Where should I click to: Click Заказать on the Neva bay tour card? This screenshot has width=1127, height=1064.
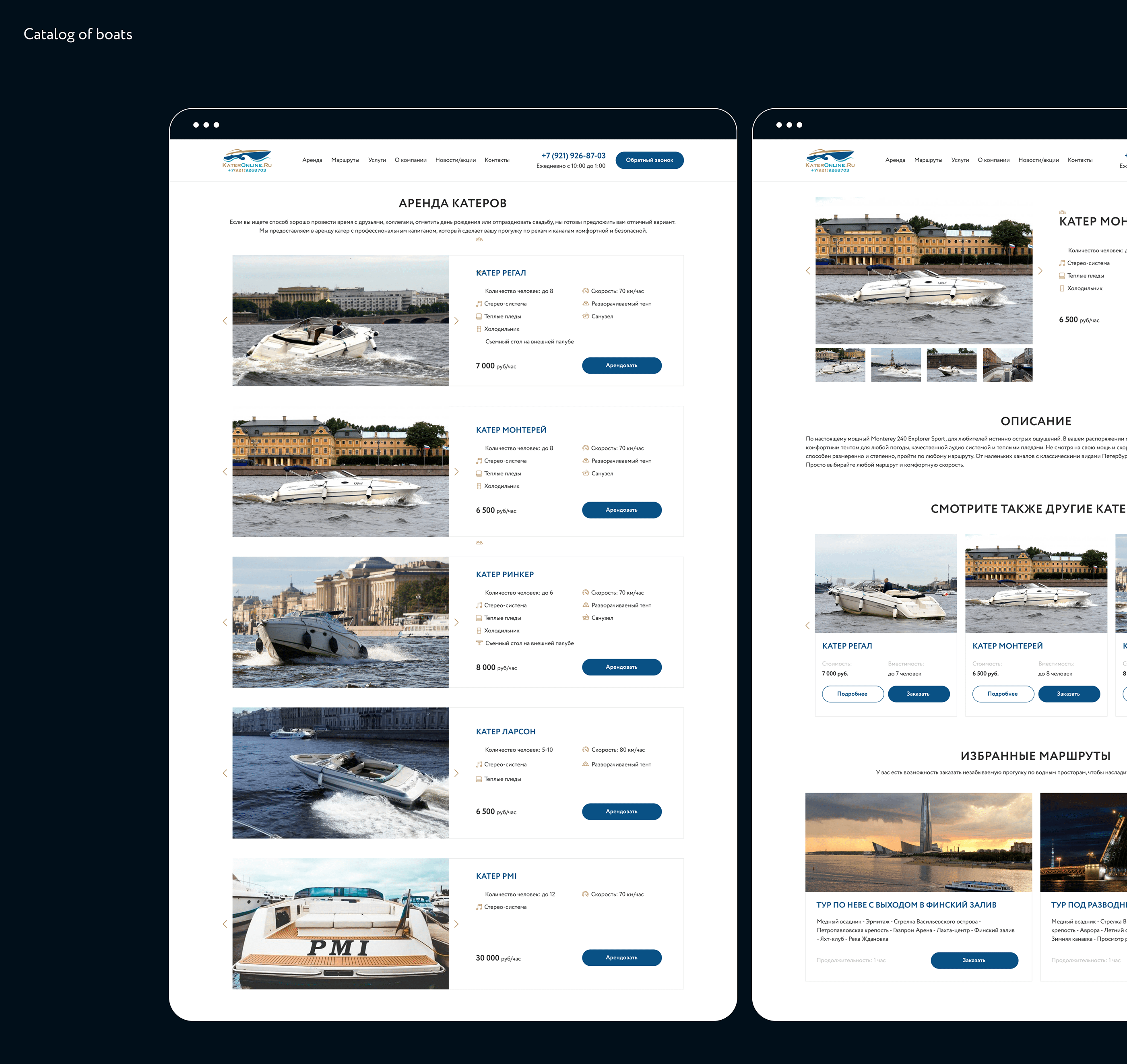click(x=974, y=960)
